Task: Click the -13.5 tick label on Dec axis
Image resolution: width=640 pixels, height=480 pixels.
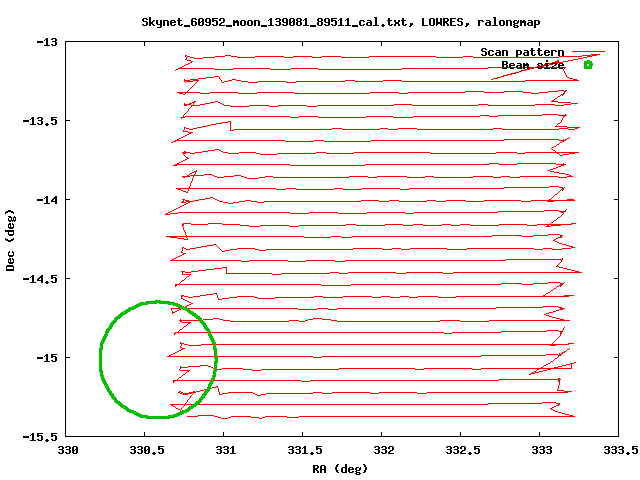Action: [x=41, y=121]
